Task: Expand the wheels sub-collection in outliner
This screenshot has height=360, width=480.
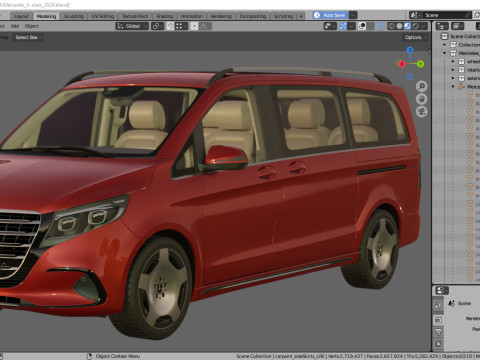Action: tap(453, 61)
